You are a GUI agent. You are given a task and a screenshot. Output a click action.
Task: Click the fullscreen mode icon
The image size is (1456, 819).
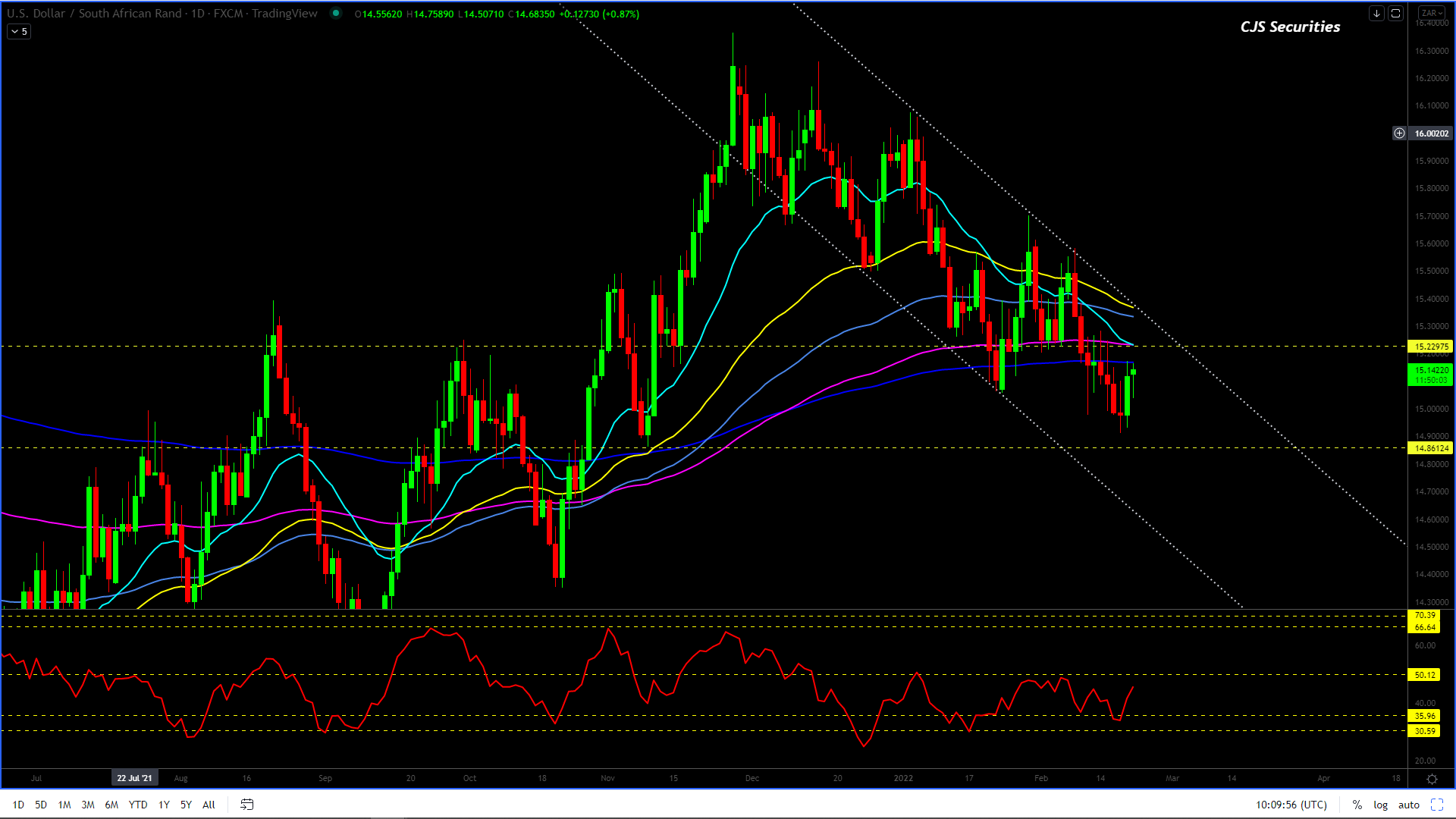click(x=1436, y=805)
